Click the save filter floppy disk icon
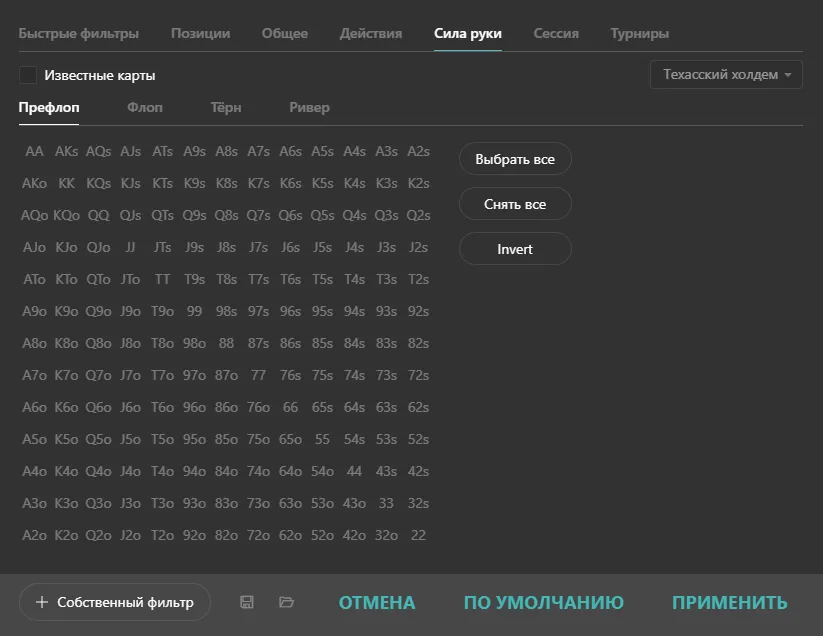 247,602
